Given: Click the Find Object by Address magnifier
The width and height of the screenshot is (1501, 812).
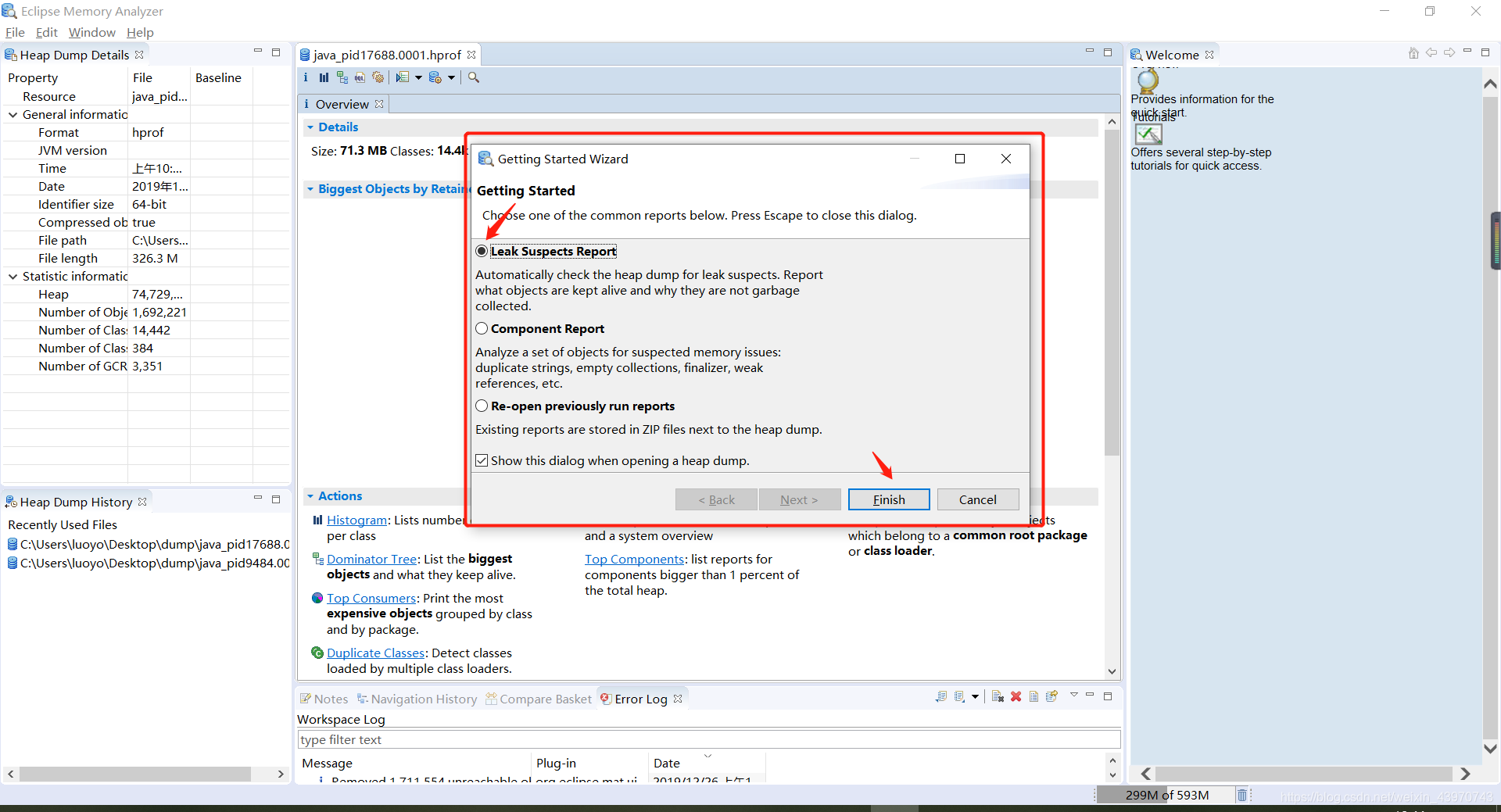Looking at the screenshot, I should (474, 77).
